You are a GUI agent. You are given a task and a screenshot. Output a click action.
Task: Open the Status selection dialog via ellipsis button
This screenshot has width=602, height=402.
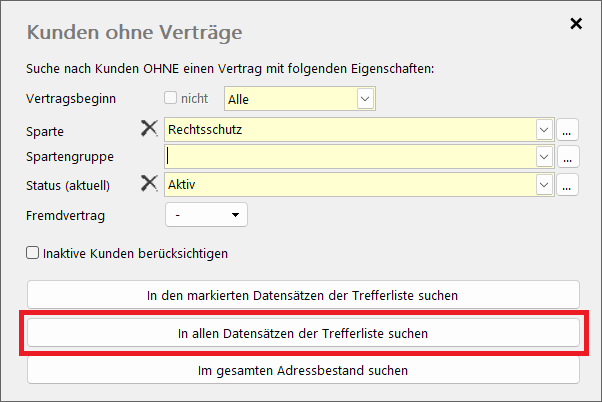tap(568, 184)
